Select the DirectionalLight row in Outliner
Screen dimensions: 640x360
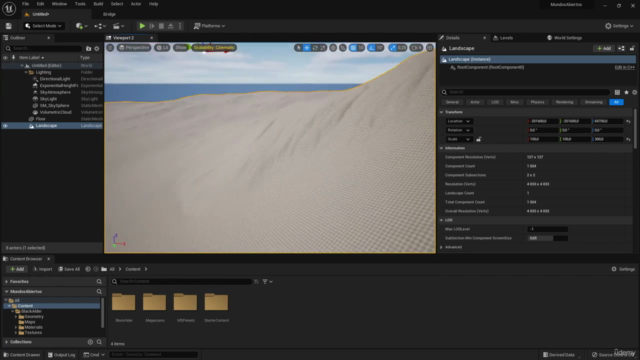click(55, 79)
